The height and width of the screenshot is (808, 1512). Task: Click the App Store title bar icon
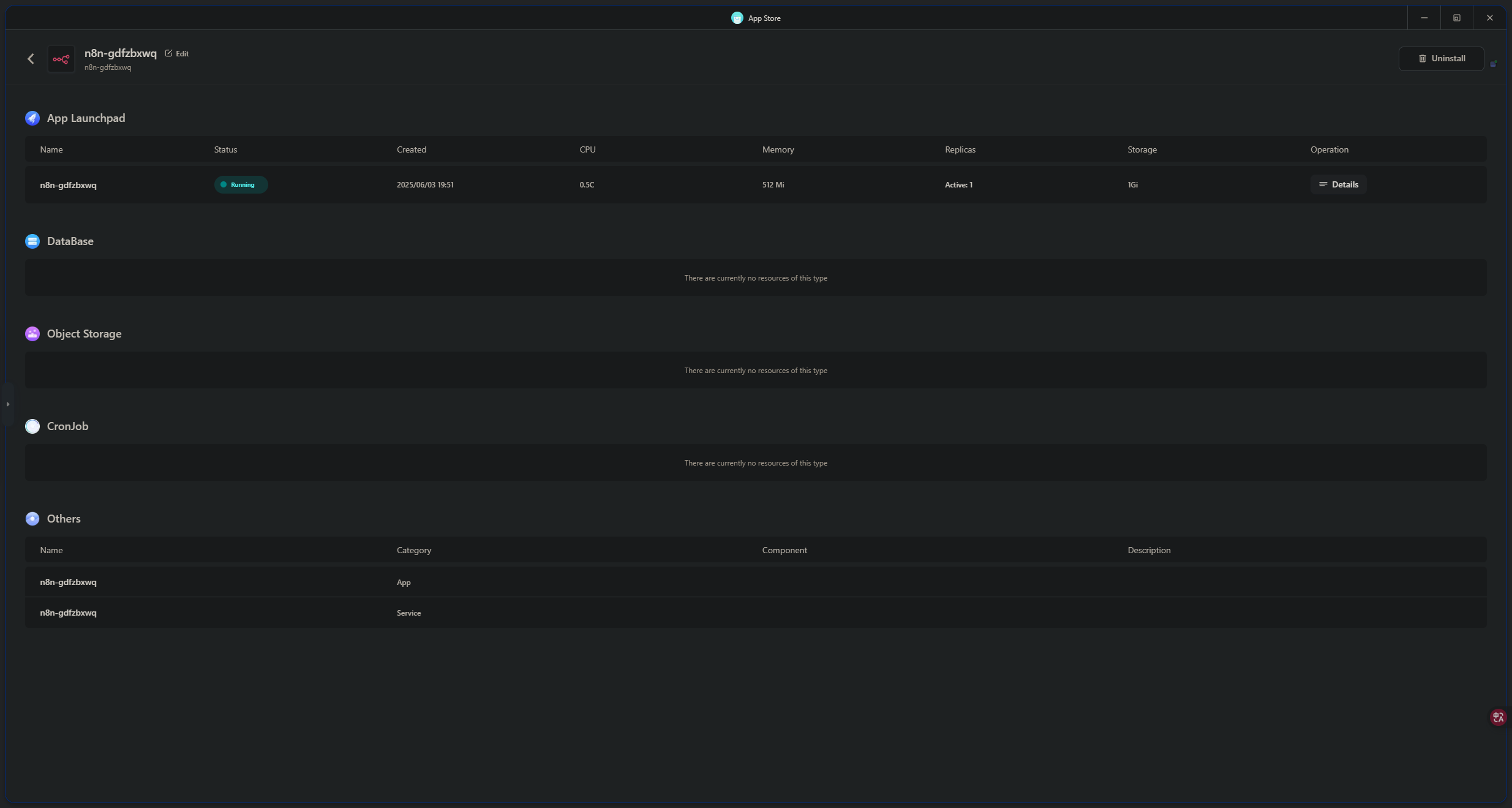(x=737, y=18)
